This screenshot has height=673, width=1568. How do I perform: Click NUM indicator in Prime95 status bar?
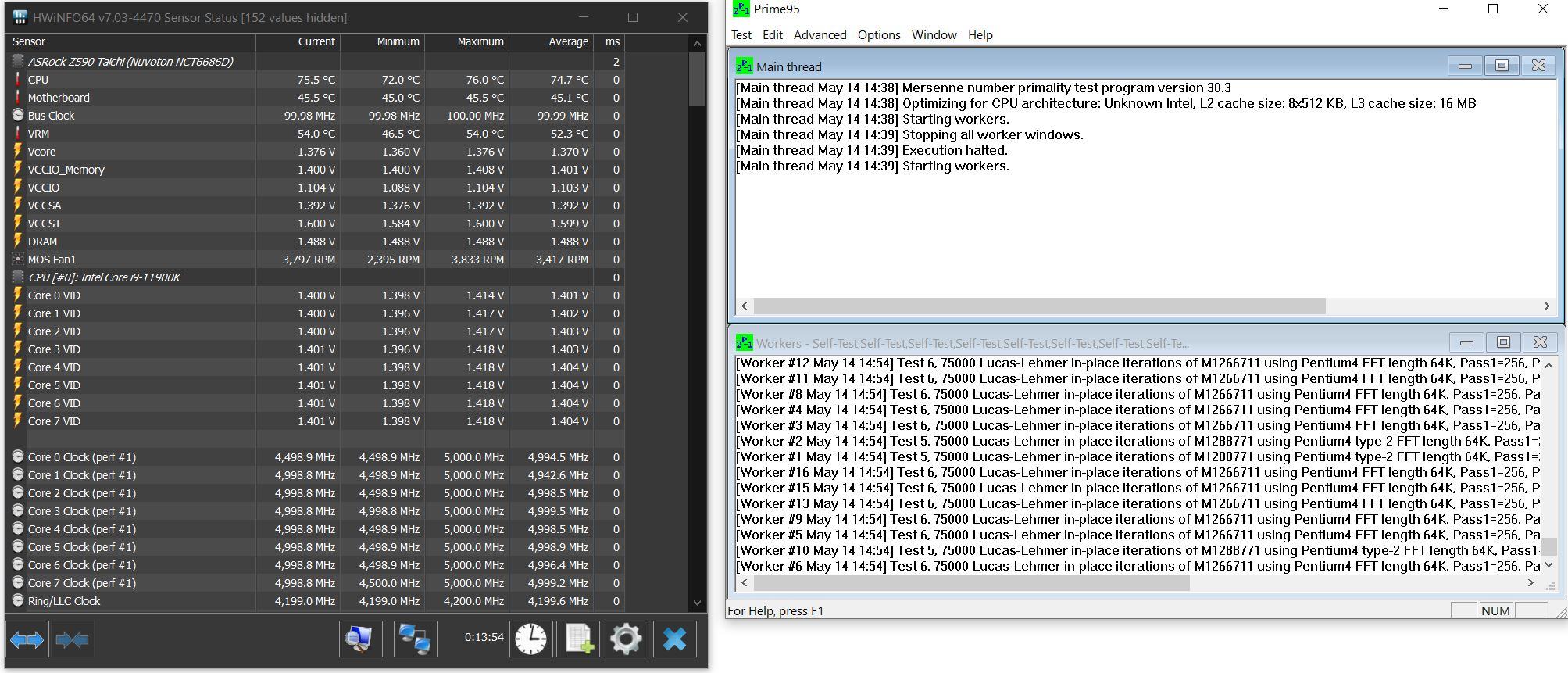click(x=1495, y=610)
